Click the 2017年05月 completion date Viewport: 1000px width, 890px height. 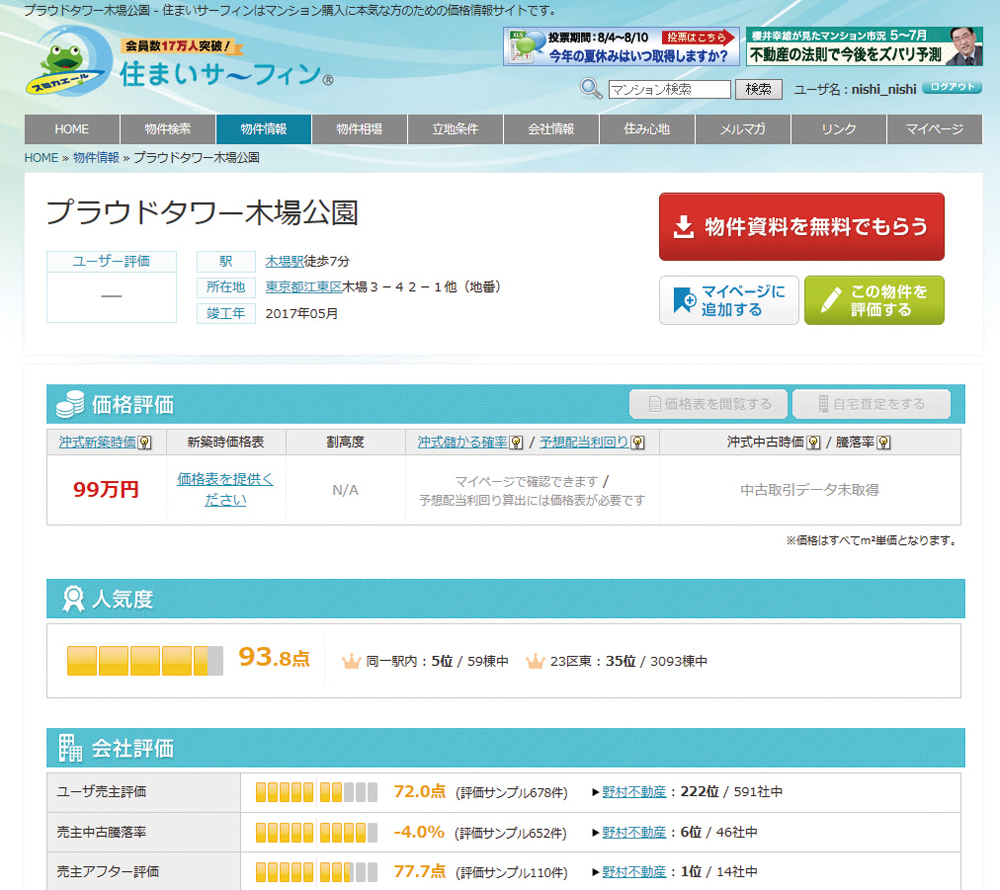click(x=302, y=314)
